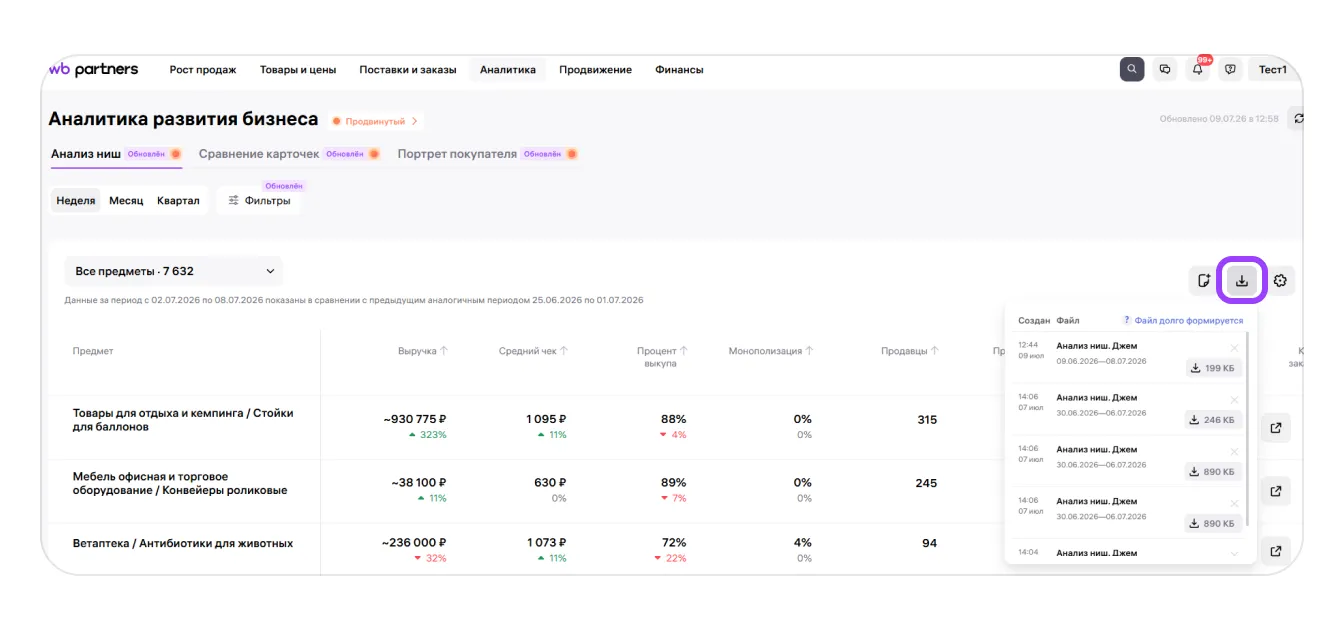Click the 88% buyout percentage

(x=673, y=420)
